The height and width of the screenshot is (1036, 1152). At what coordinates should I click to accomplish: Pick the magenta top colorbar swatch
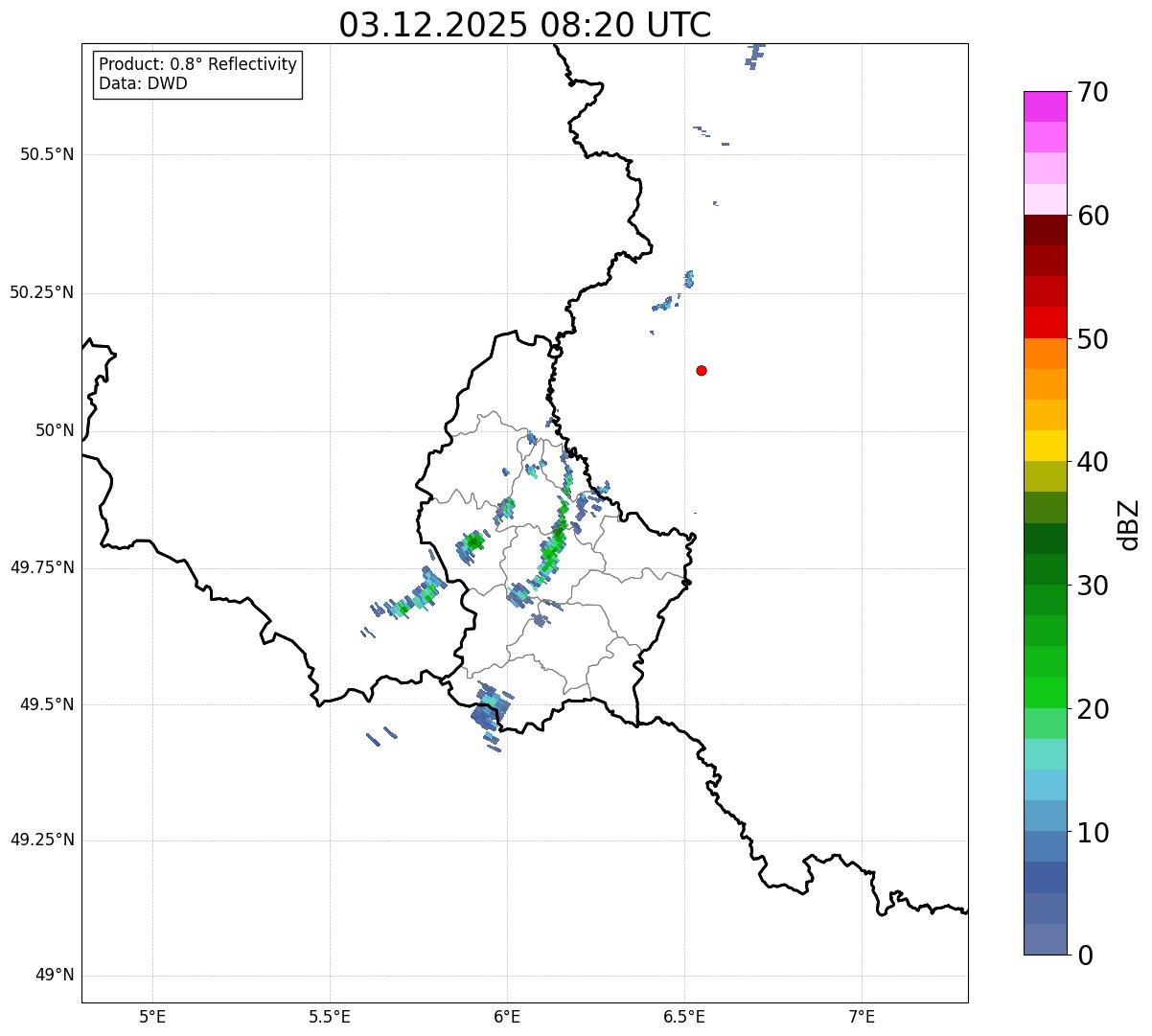pos(1046,106)
